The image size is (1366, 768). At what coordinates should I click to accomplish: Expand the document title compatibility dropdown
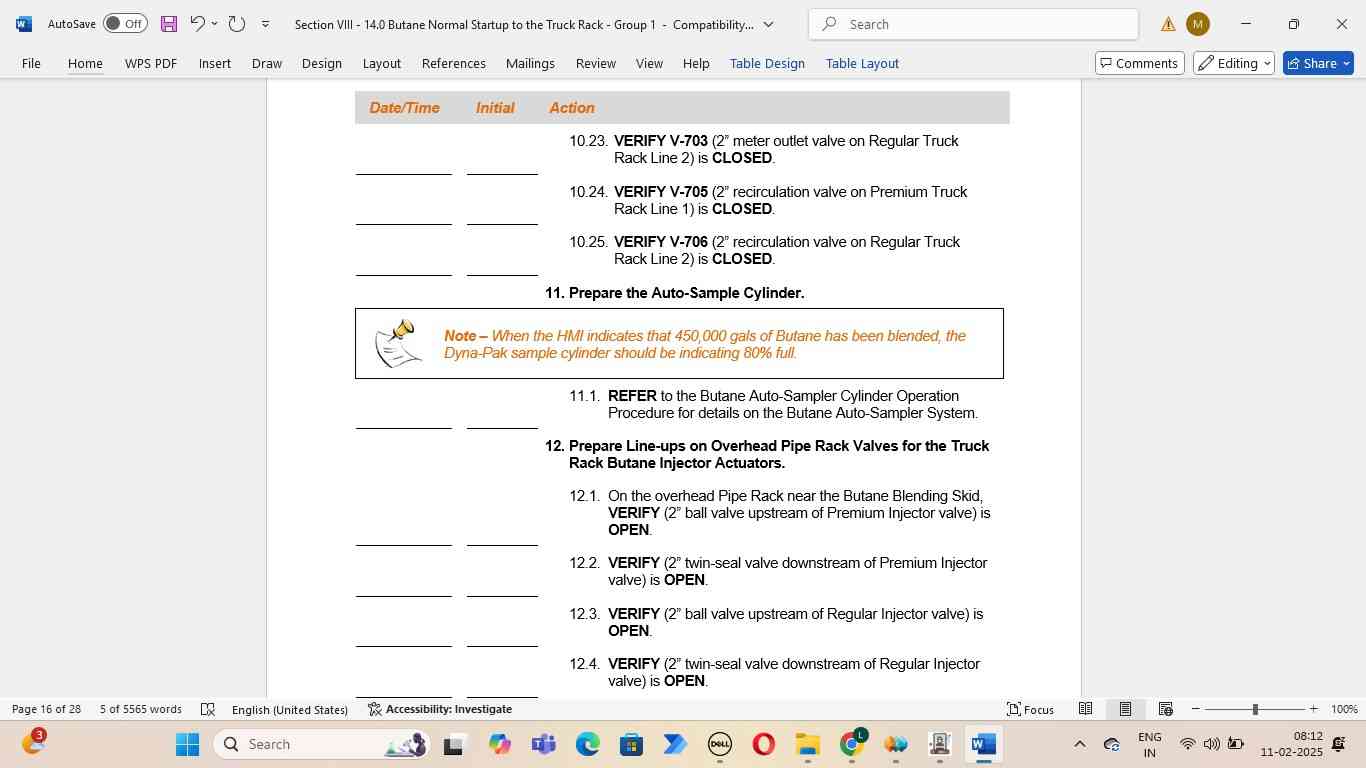click(768, 24)
